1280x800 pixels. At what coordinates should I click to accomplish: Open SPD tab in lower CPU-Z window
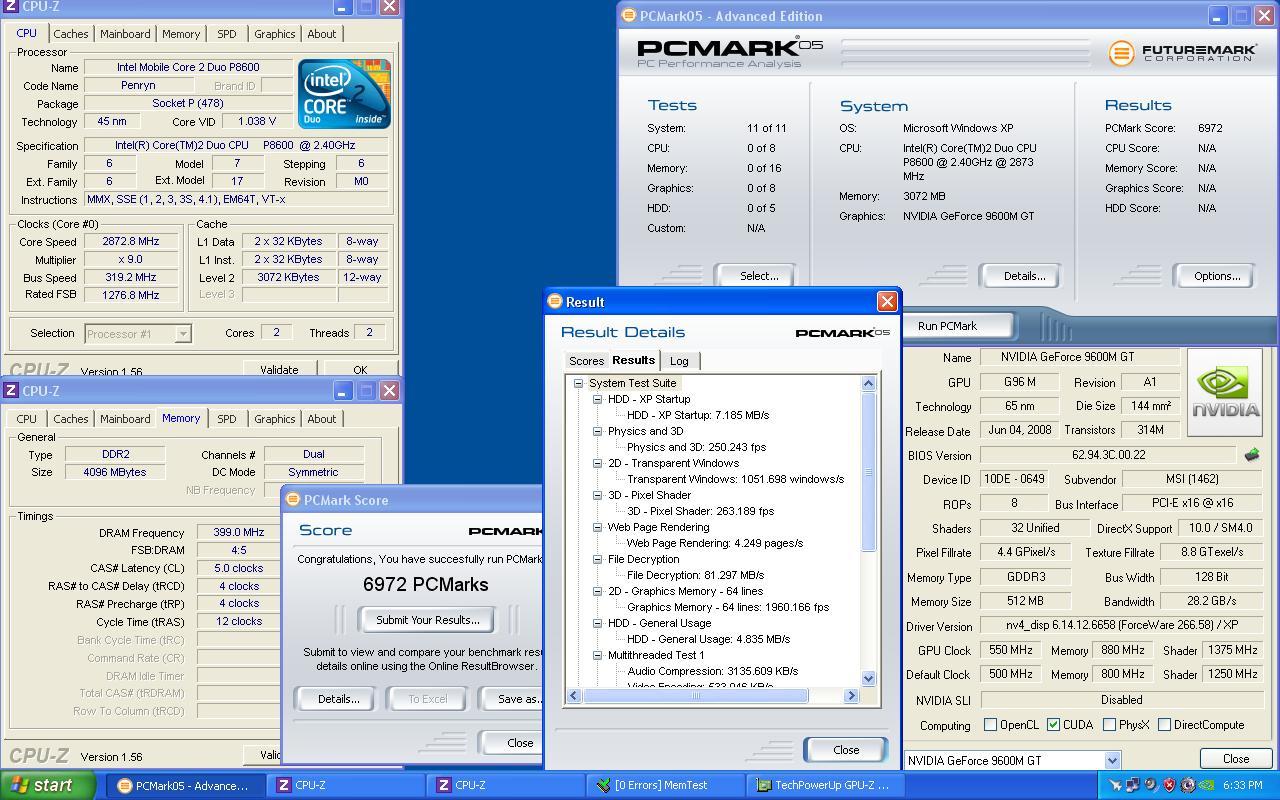pyautogui.click(x=227, y=419)
